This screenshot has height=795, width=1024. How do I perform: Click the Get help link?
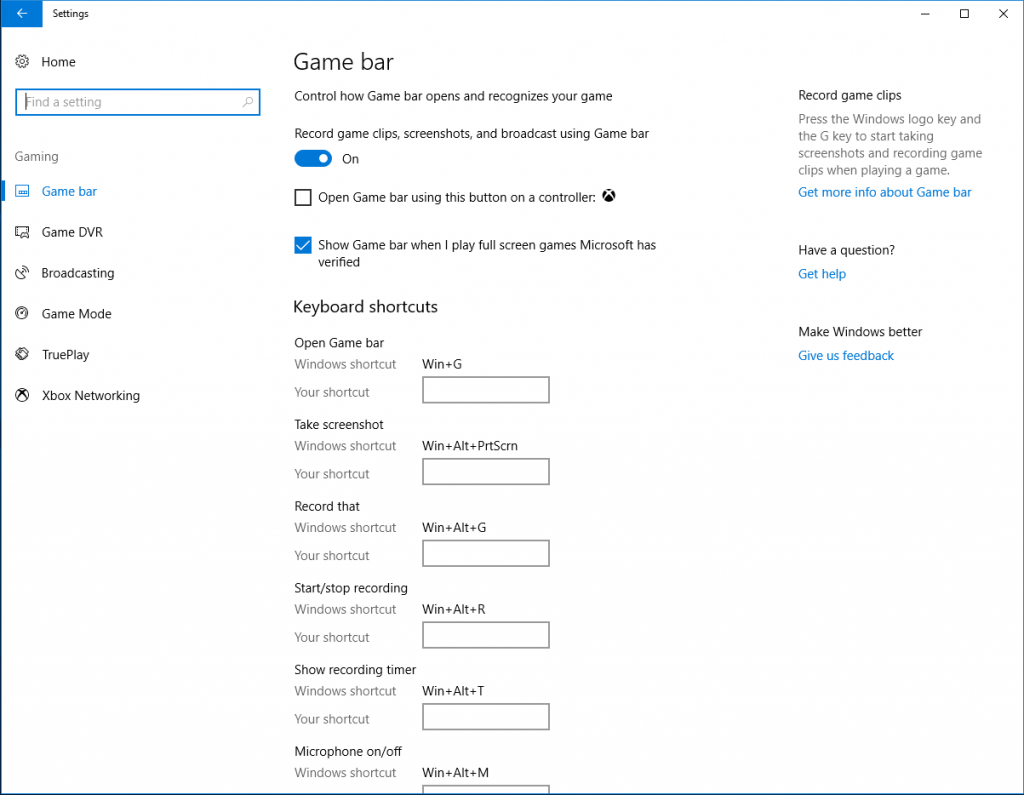pyautogui.click(x=822, y=273)
